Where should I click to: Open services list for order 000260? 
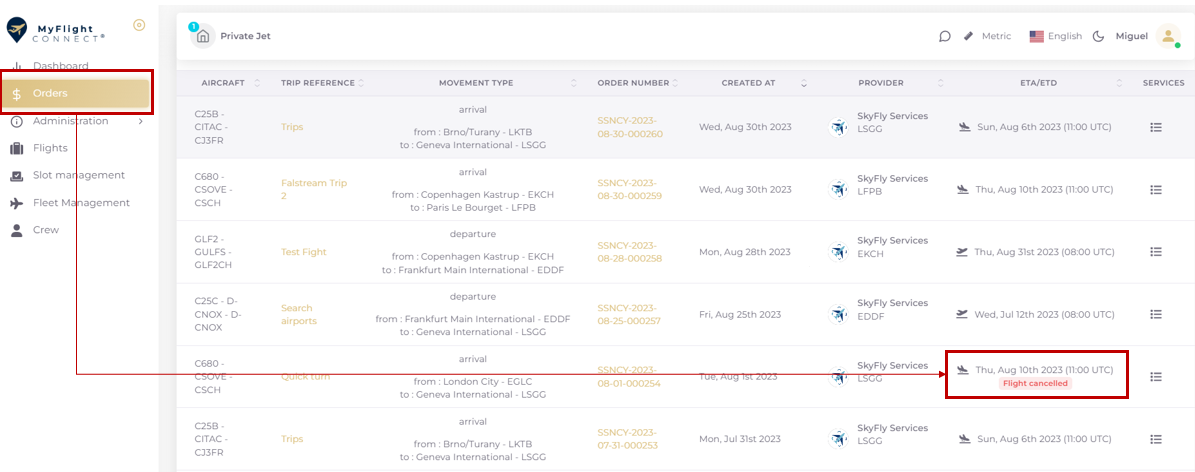tap(1155, 127)
